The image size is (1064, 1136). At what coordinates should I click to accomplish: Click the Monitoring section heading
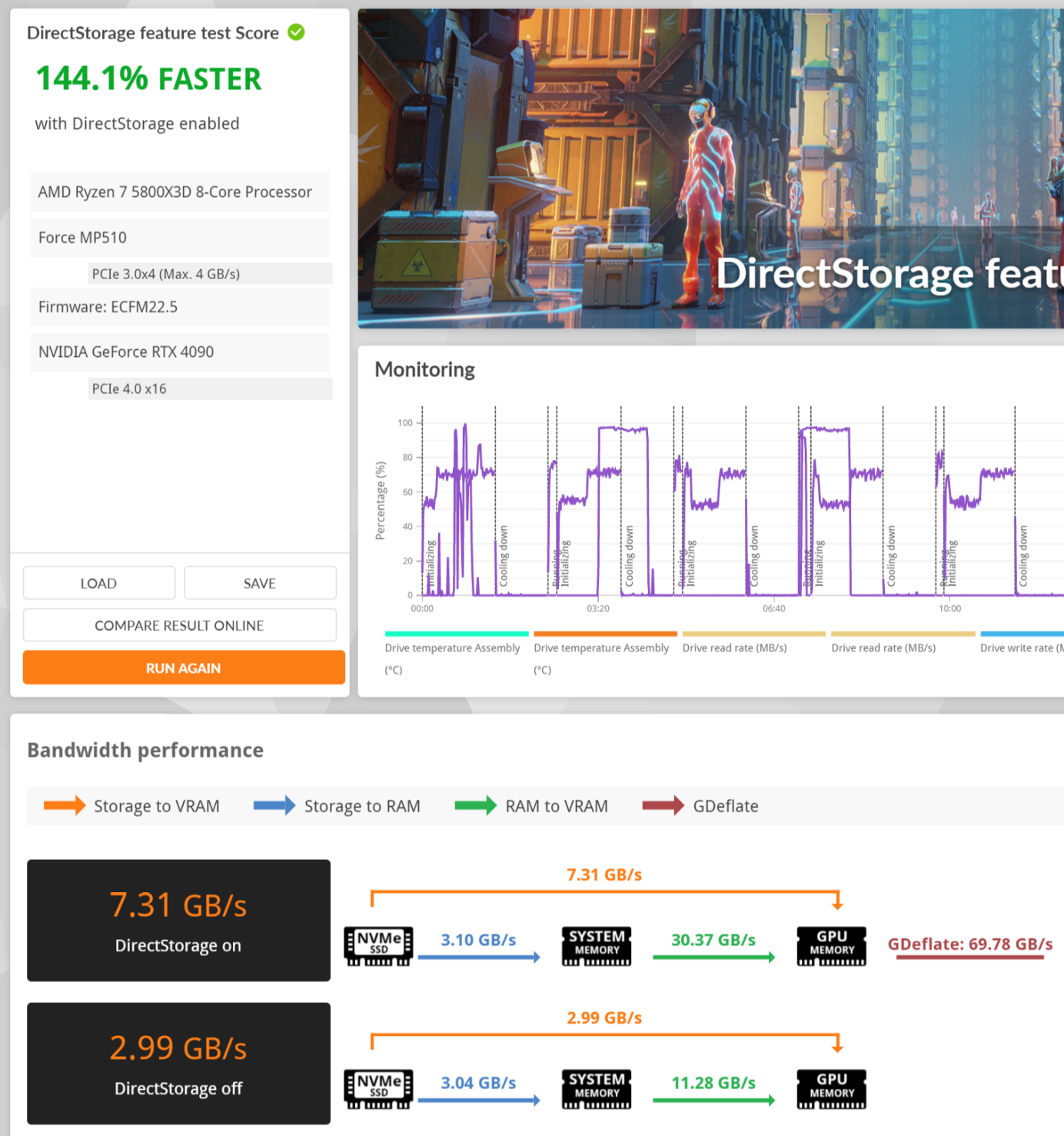[x=425, y=370]
